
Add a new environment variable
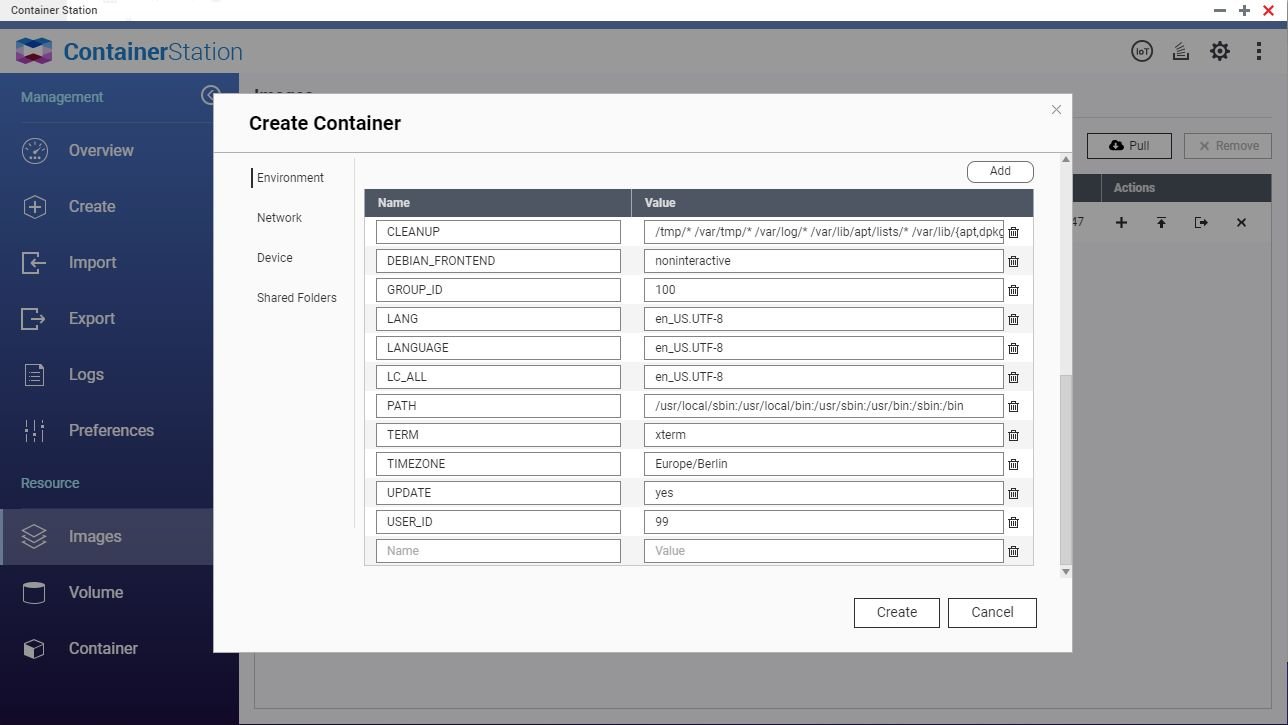pos(999,171)
